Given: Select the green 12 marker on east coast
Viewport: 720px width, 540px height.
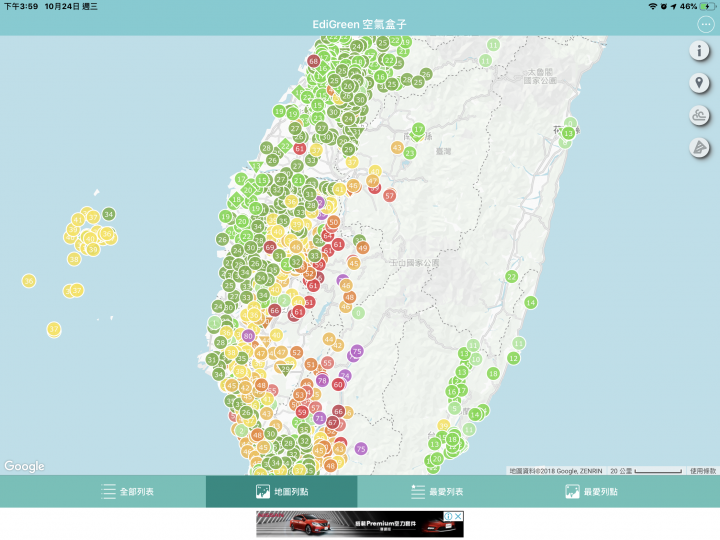Looking at the screenshot, I should click(x=513, y=358).
